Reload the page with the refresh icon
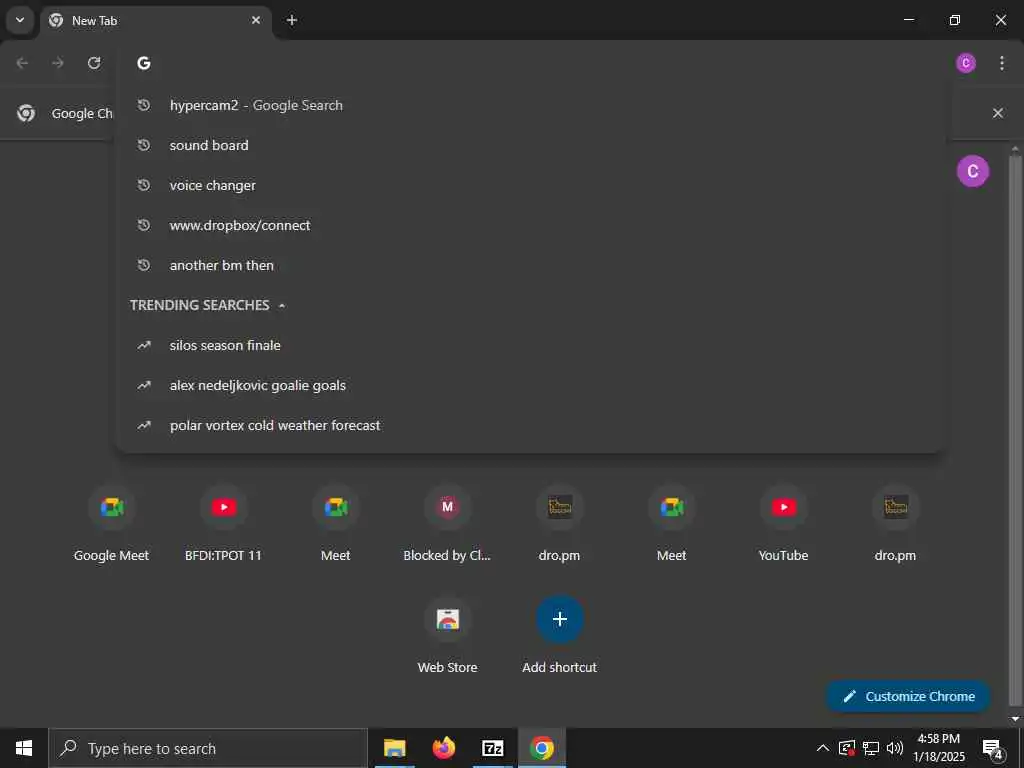Viewport: 1024px width, 768px height. (94, 63)
